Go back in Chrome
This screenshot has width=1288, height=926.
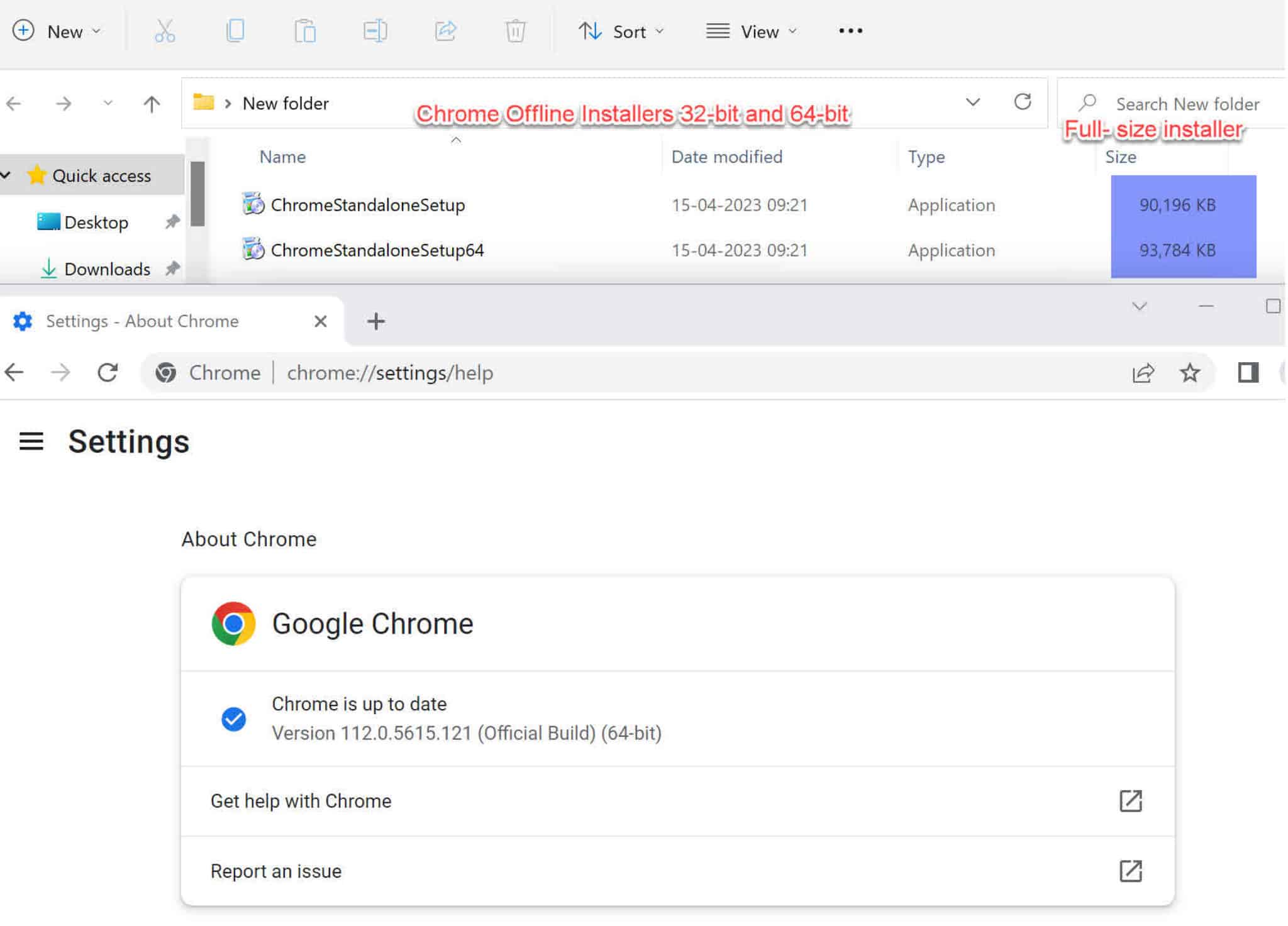click(x=14, y=373)
